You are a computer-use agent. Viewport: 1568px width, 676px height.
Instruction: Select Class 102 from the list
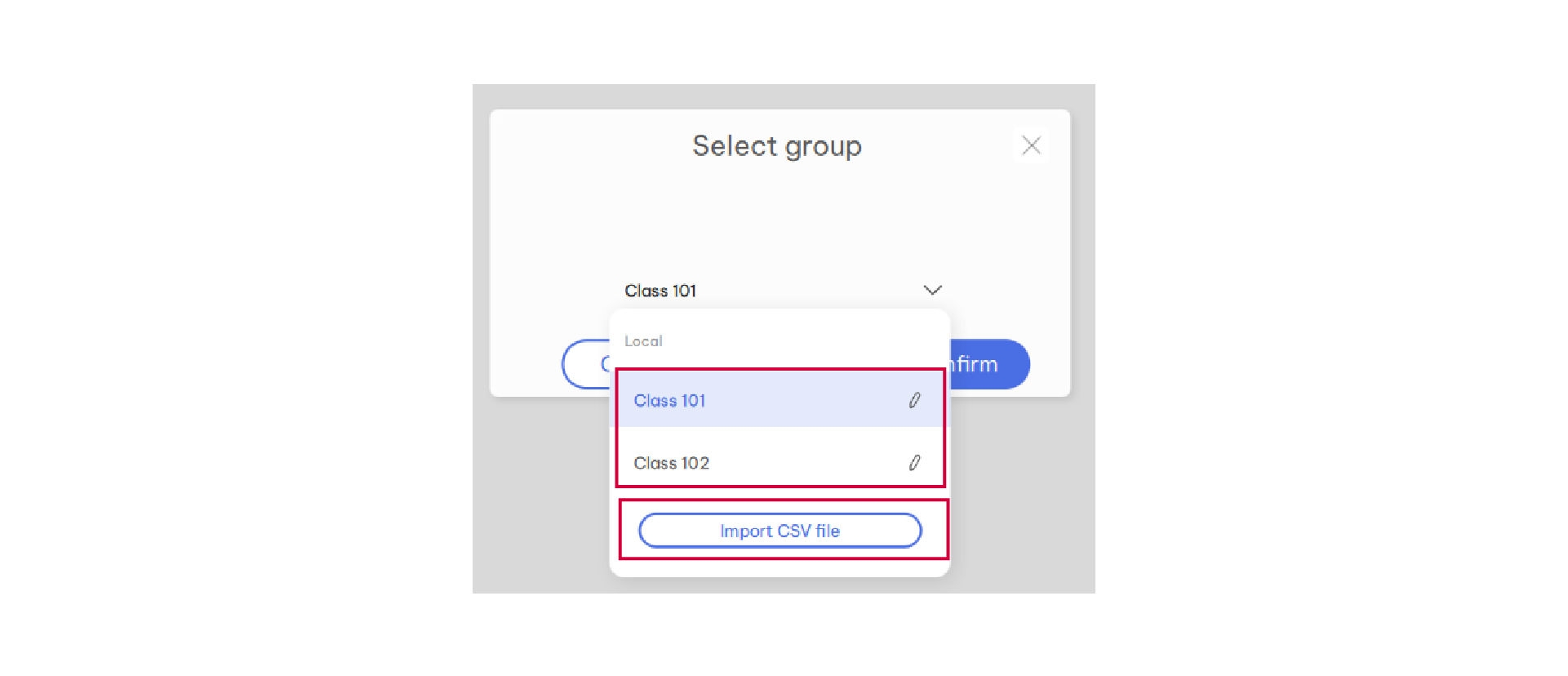coord(672,463)
